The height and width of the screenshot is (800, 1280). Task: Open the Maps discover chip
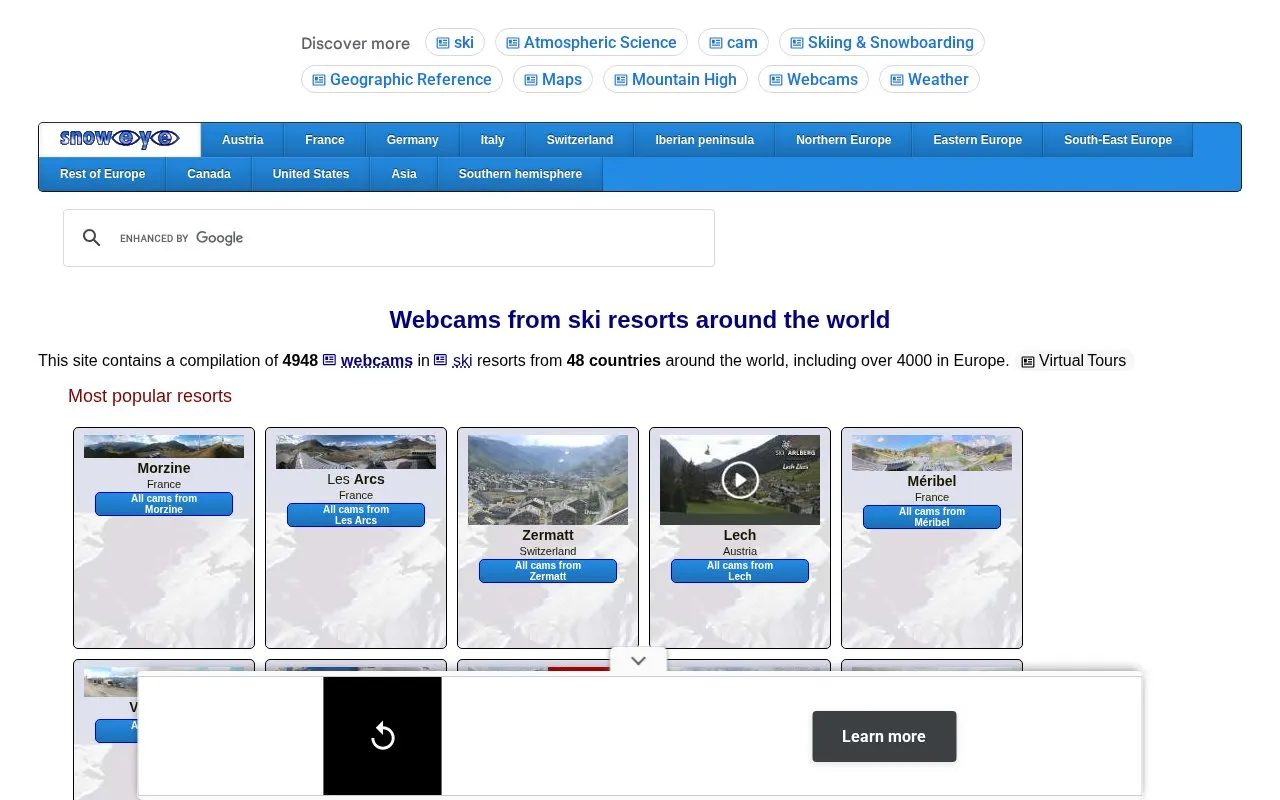pyautogui.click(x=553, y=79)
